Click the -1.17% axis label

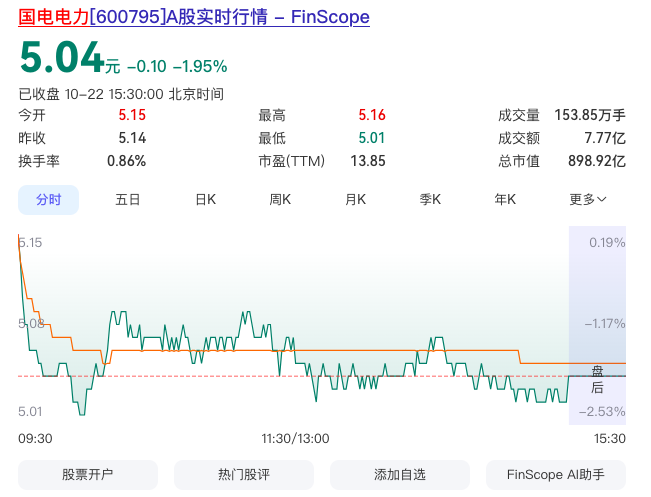(x=605, y=323)
